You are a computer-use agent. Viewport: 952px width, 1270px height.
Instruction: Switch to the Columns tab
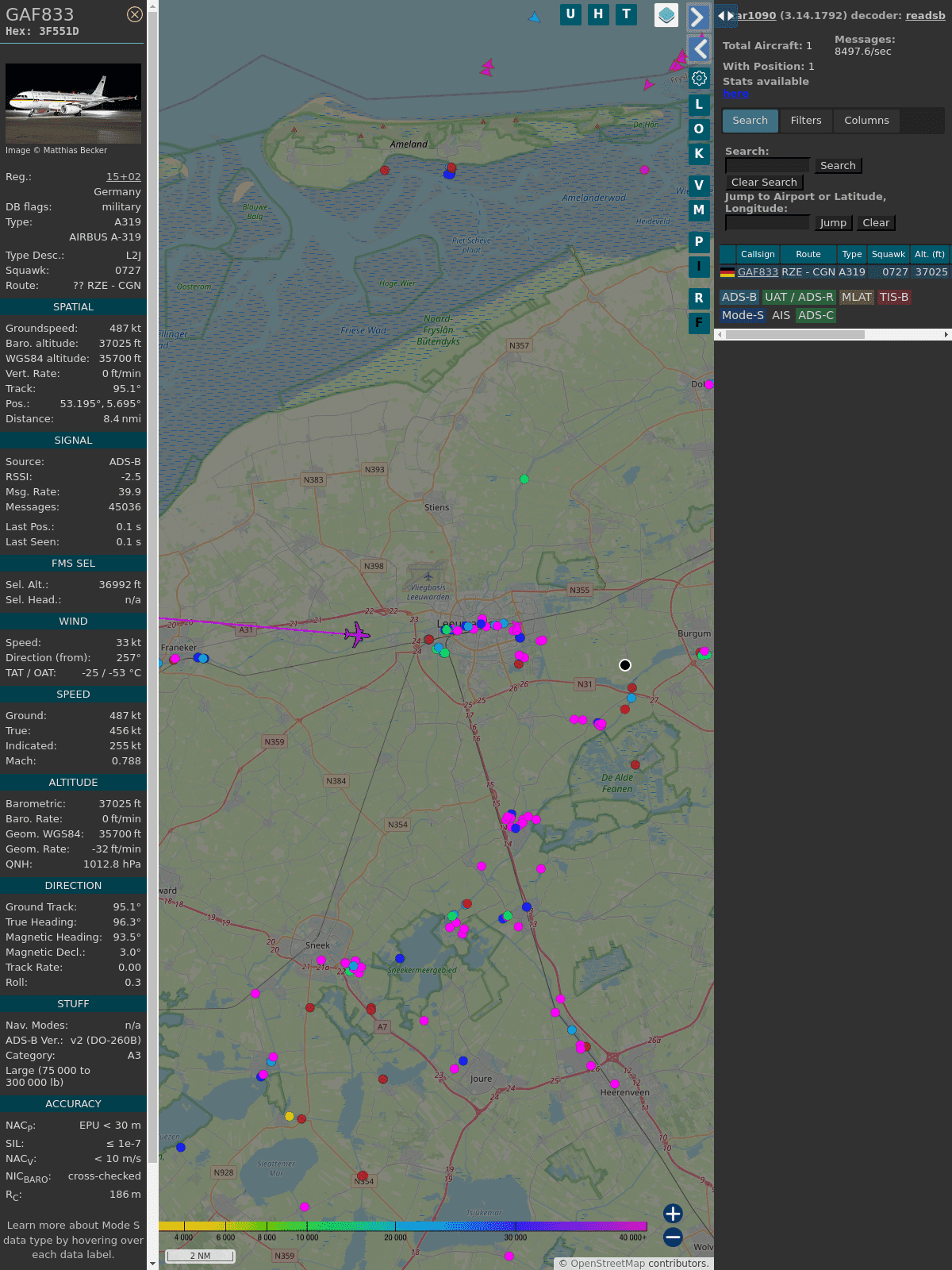[x=866, y=121]
